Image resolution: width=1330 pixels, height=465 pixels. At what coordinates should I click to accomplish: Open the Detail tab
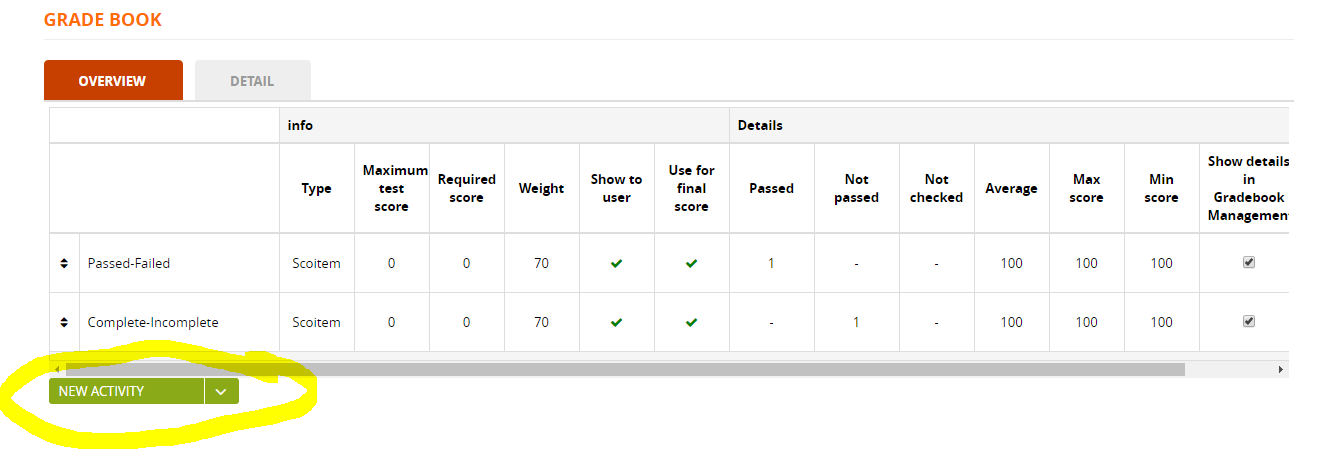coord(252,81)
